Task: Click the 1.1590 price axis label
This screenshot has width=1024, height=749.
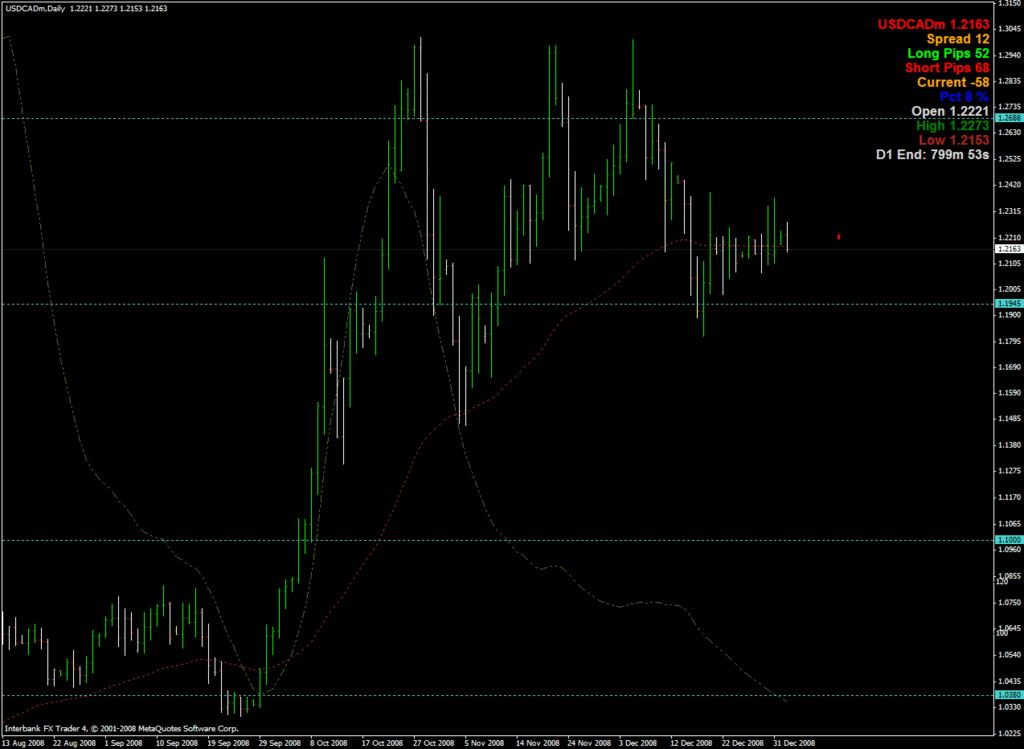Action: [x=1009, y=393]
